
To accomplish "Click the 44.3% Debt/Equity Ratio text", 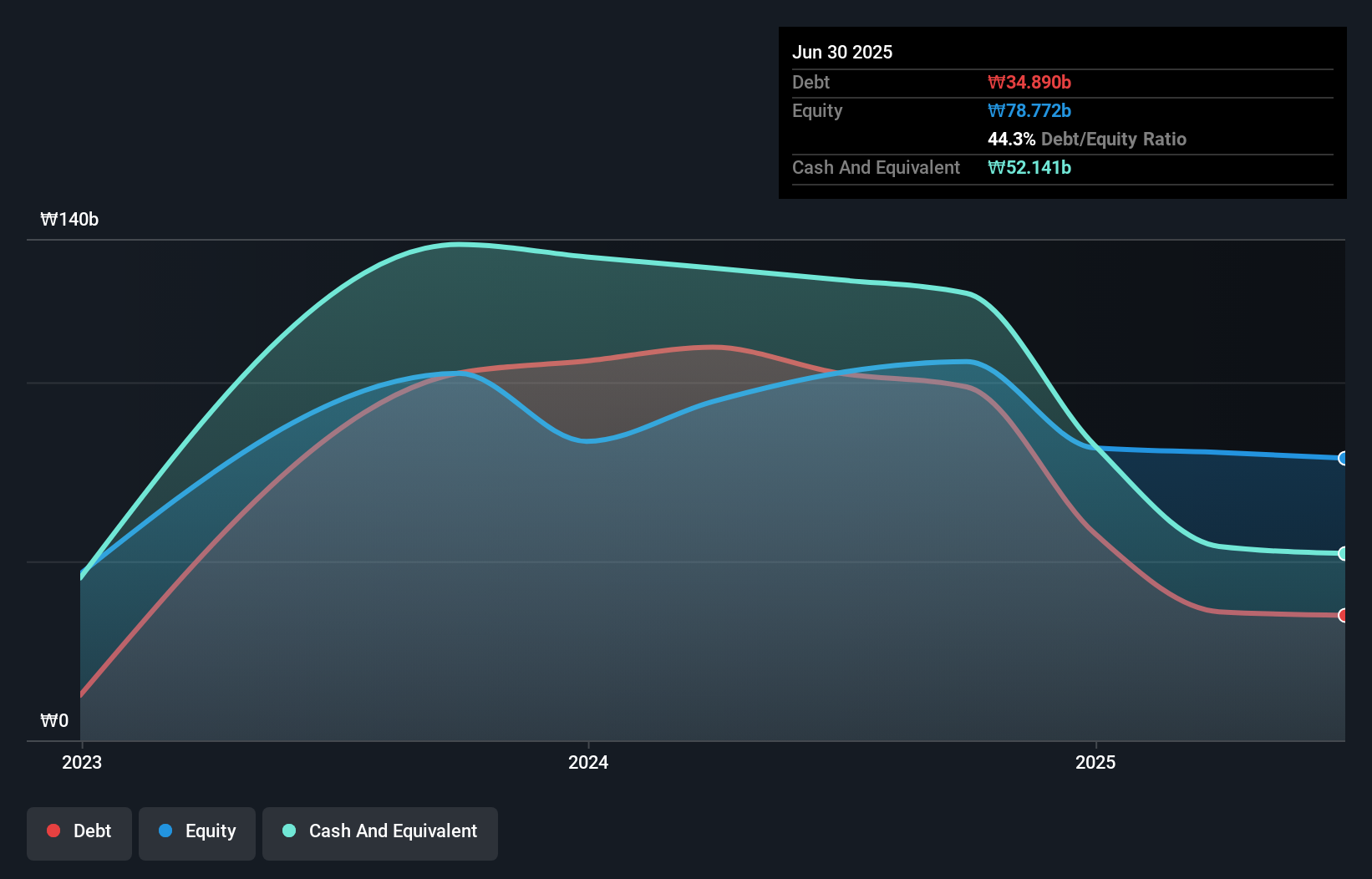I will pyautogui.click(x=1087, y=139).
